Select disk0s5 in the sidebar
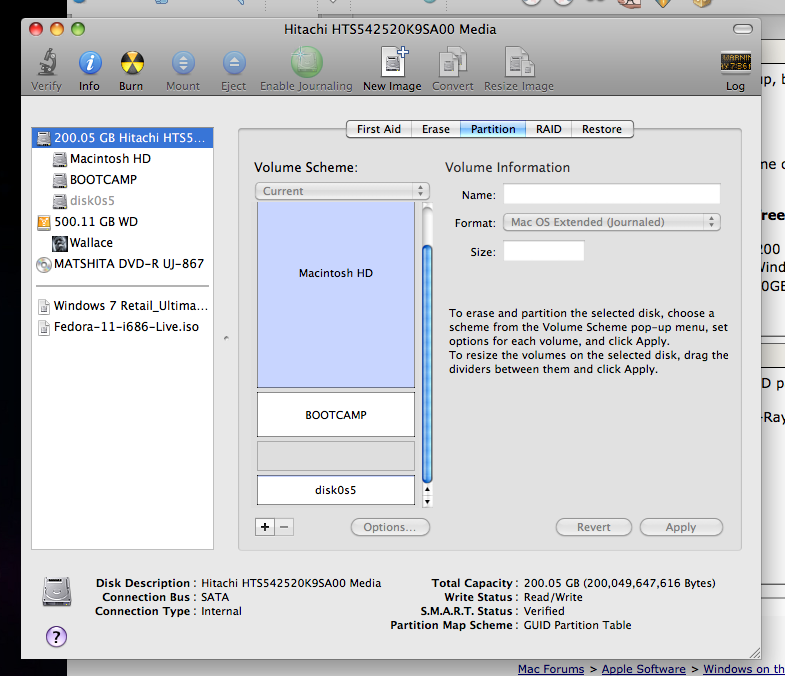The image size is (785, 676). pos(123,201)
